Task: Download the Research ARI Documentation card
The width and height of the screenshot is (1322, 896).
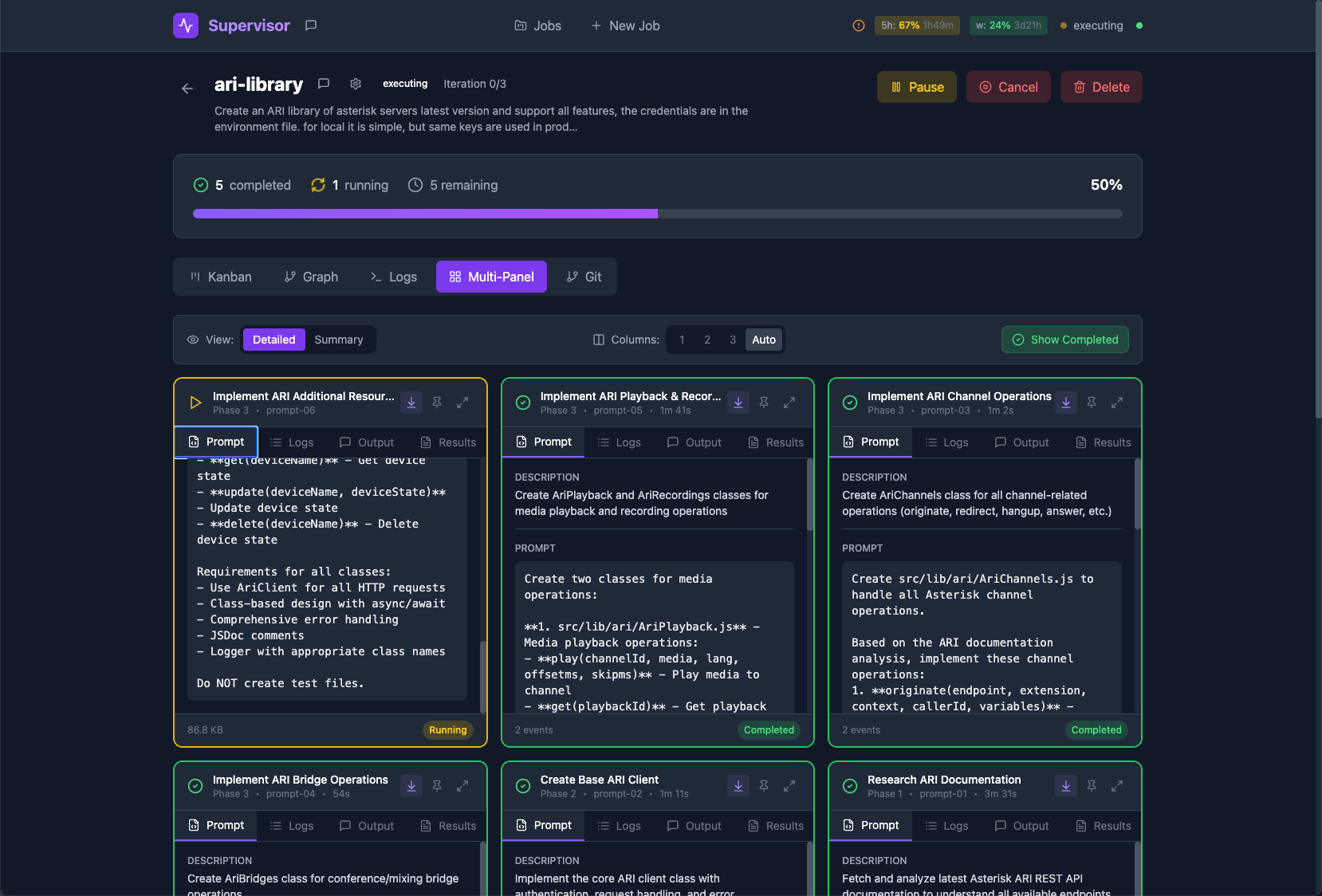Action: (x=1066, y=786)
